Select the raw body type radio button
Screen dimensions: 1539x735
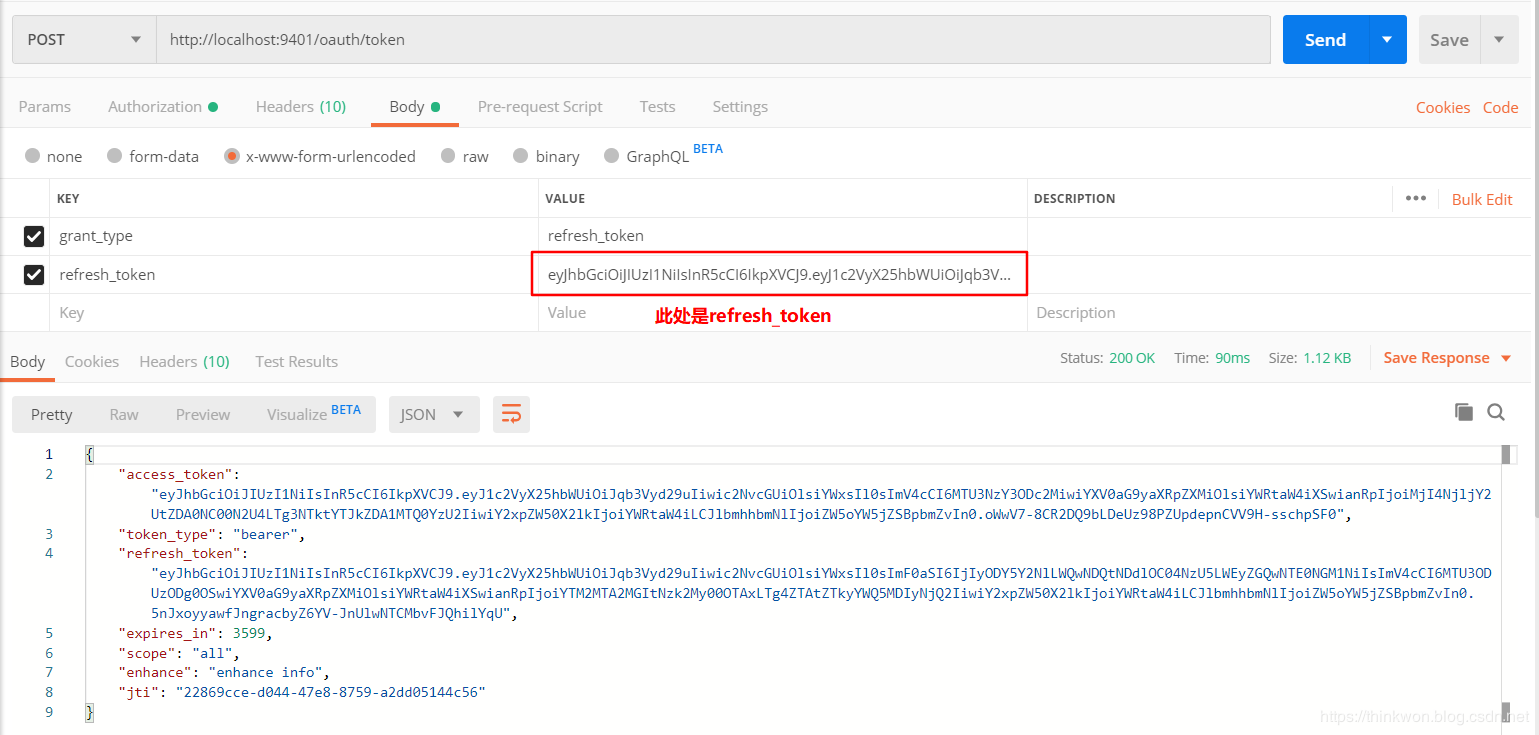448,156
